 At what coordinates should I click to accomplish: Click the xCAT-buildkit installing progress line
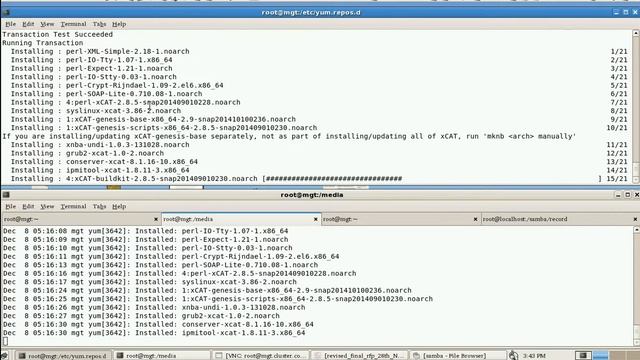(319, 179)
